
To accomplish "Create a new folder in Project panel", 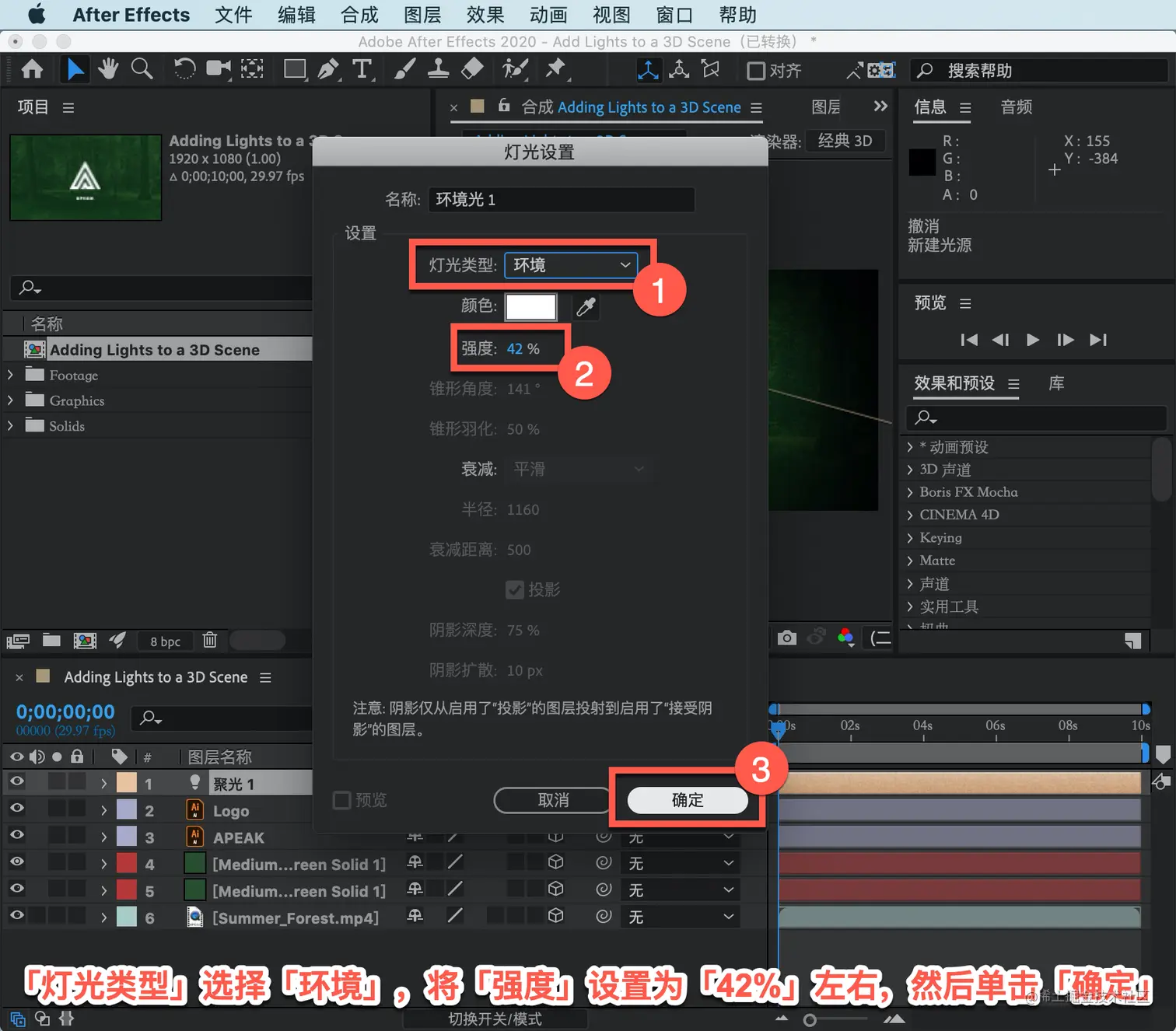I will click(x=51, y=640).
